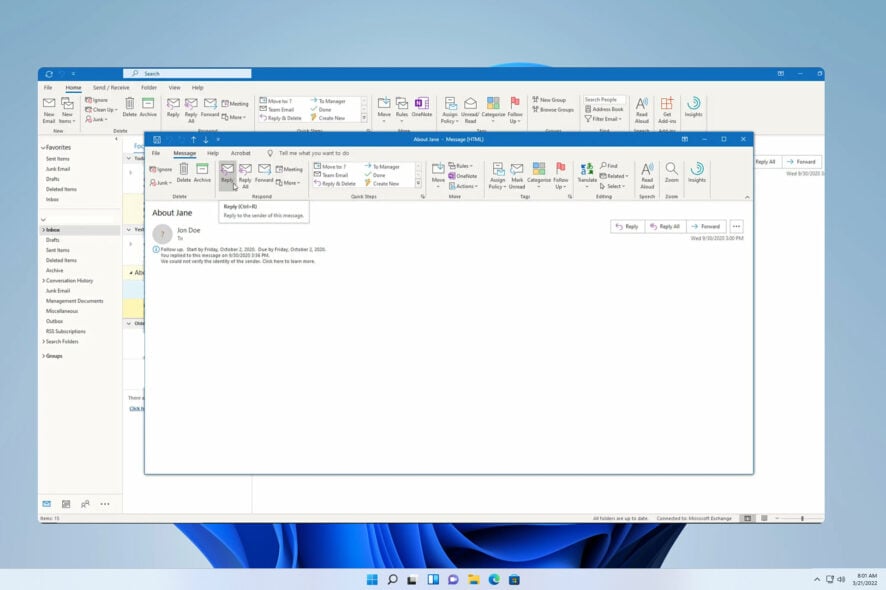This screenshot has width=886, height=590.
Task: Click the Tell me what you want to do box
Action: point(314,153)
